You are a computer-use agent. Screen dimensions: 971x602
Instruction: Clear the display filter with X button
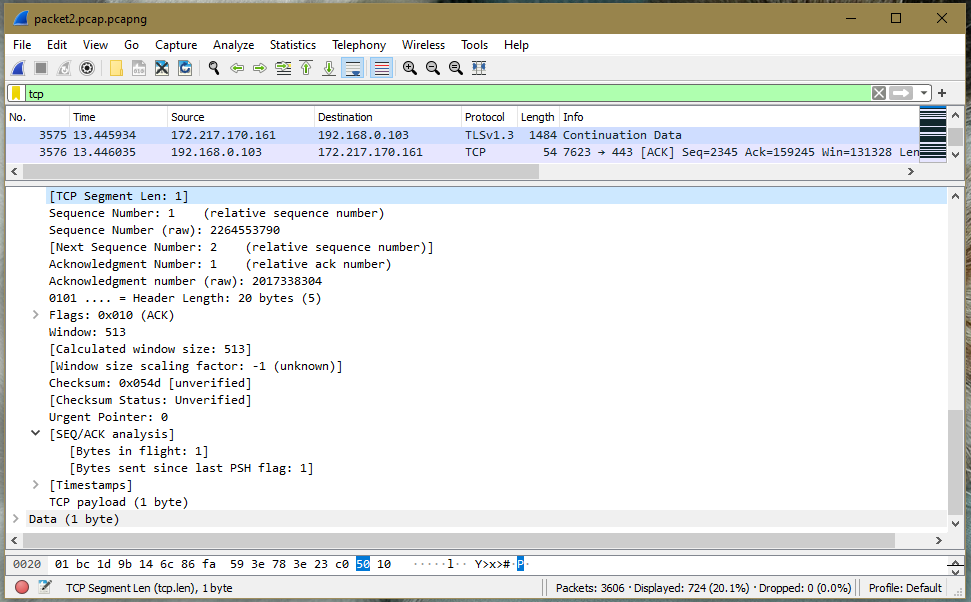[878, 93]
